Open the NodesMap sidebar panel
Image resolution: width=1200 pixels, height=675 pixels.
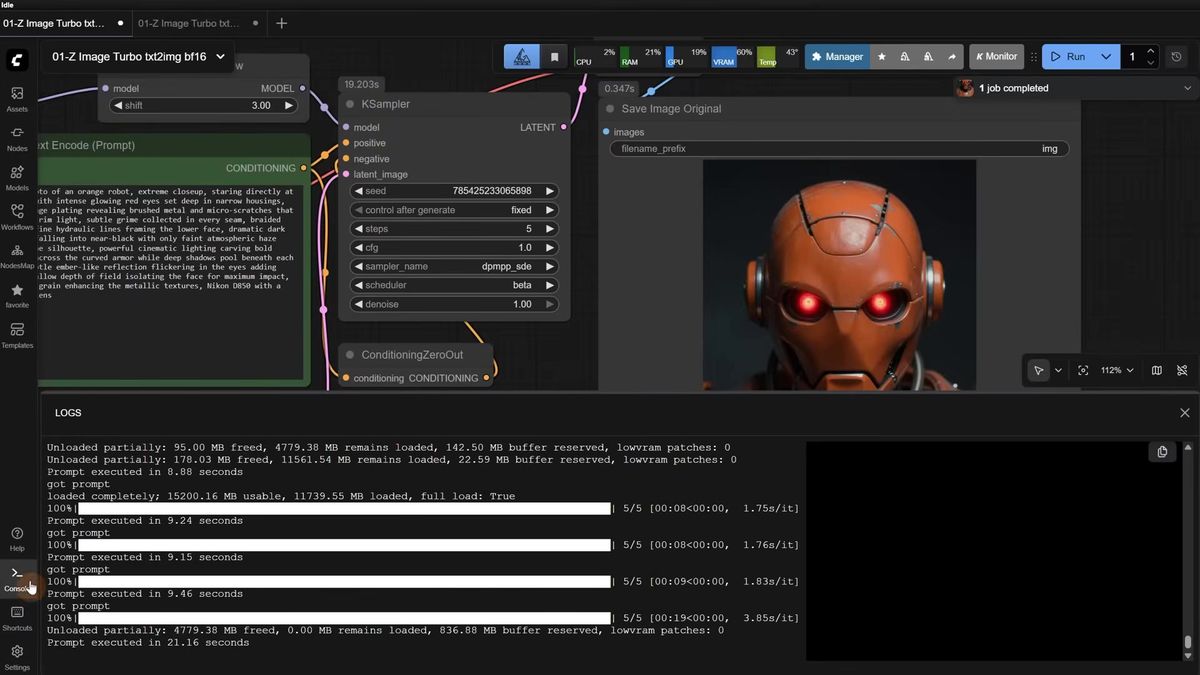pyautogui.click(x=17, y=256)
